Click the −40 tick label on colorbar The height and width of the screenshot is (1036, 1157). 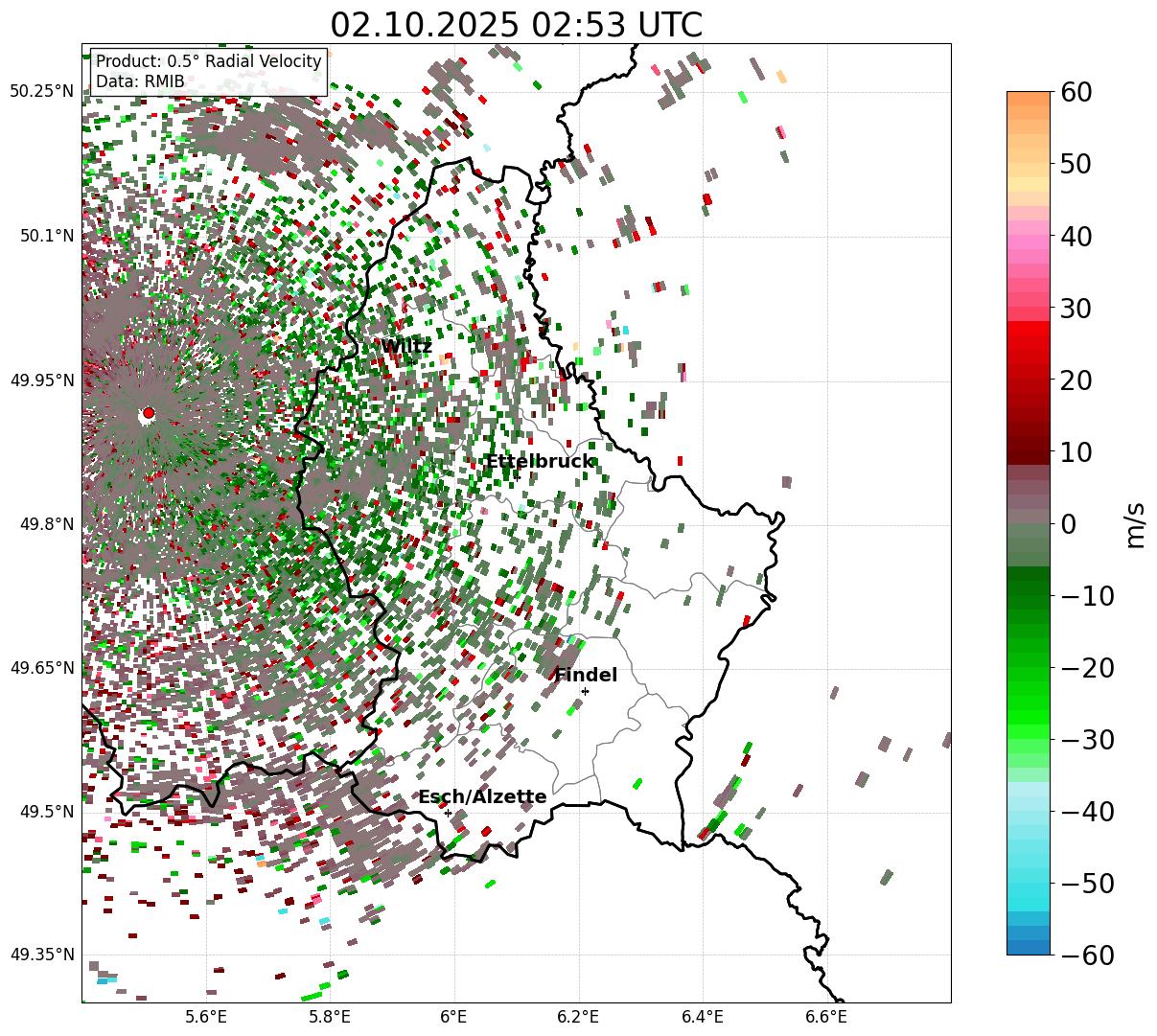(x=1088, y=811)
